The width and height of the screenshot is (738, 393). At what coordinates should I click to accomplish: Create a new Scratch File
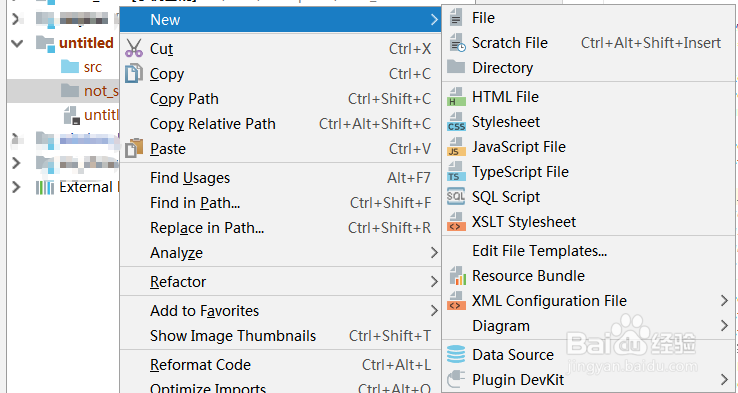[x=589, y=43]
